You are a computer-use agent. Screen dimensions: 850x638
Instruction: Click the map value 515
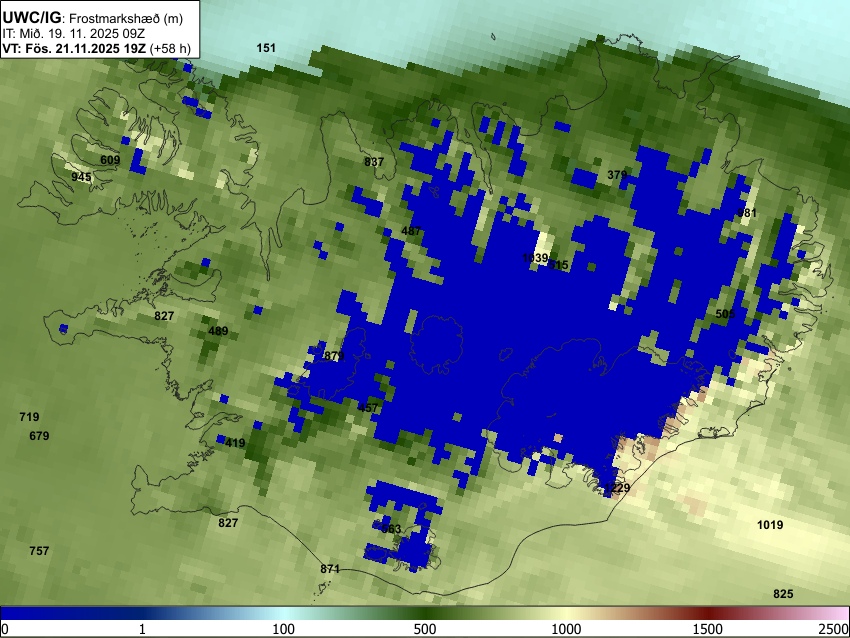559,265
